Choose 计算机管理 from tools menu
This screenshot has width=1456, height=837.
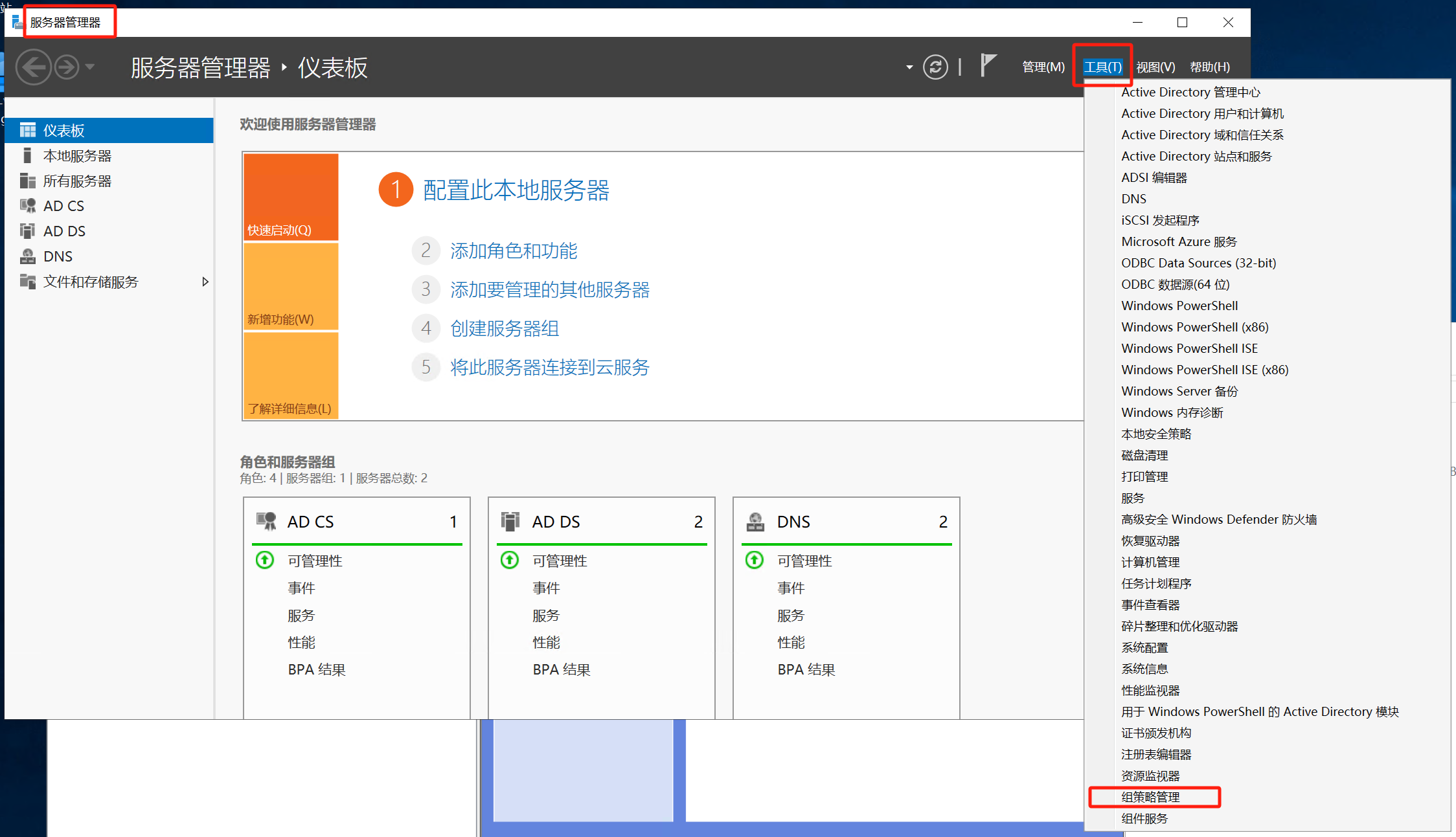(x=1150, y=562)
